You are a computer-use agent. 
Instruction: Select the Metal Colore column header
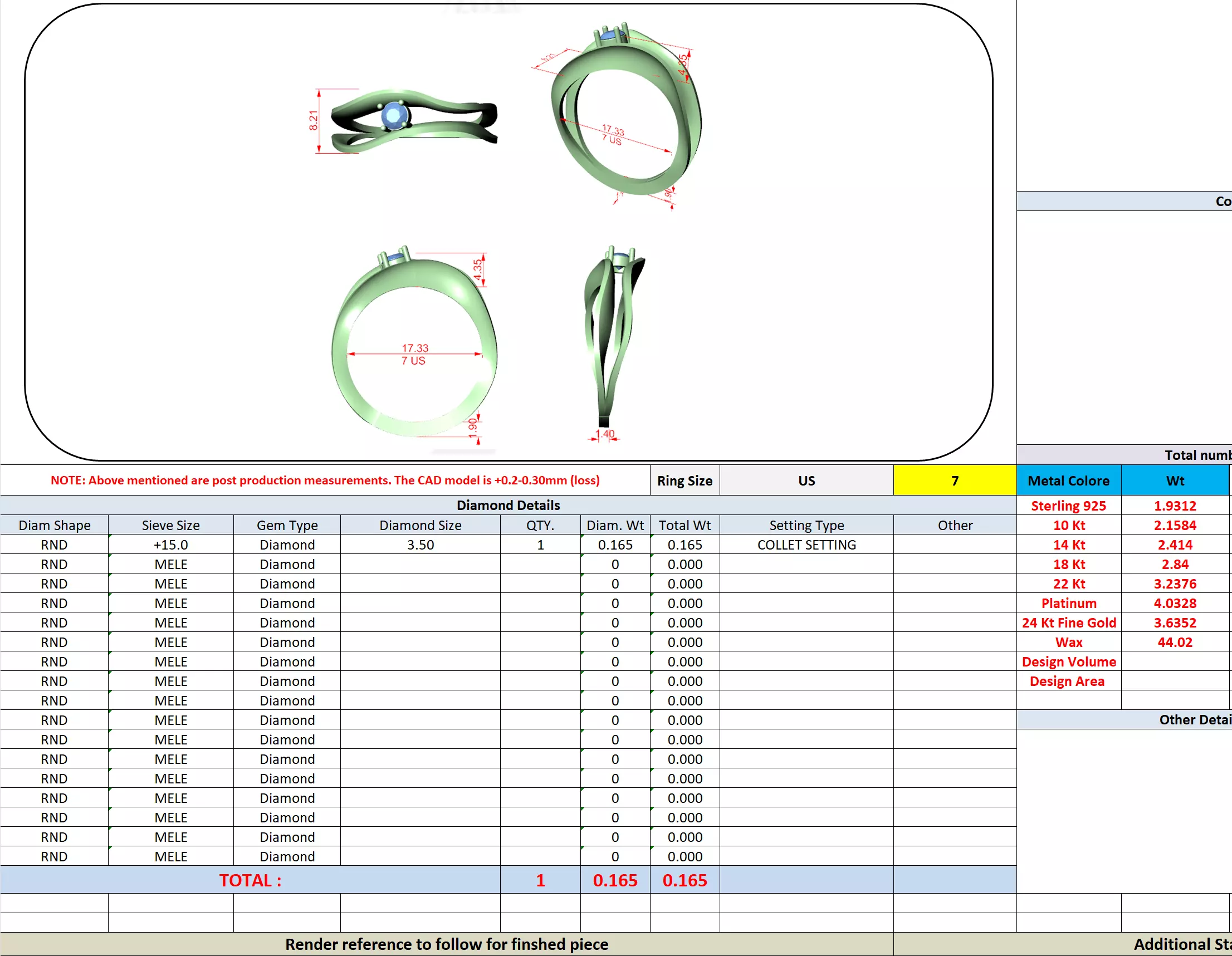tap(1068, 481)
